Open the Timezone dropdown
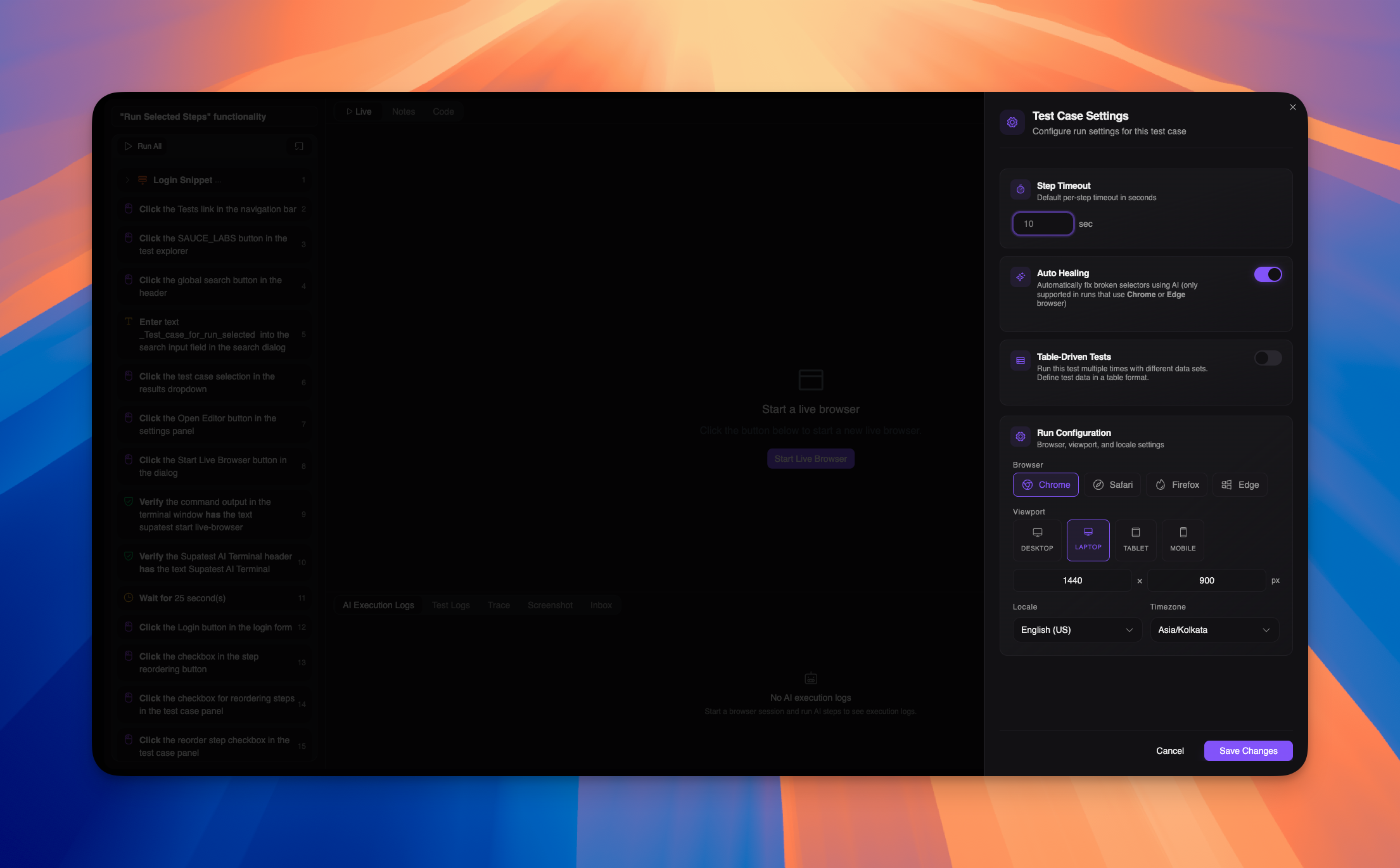This screenshot has height=868, width=1400. (1214, 630)
